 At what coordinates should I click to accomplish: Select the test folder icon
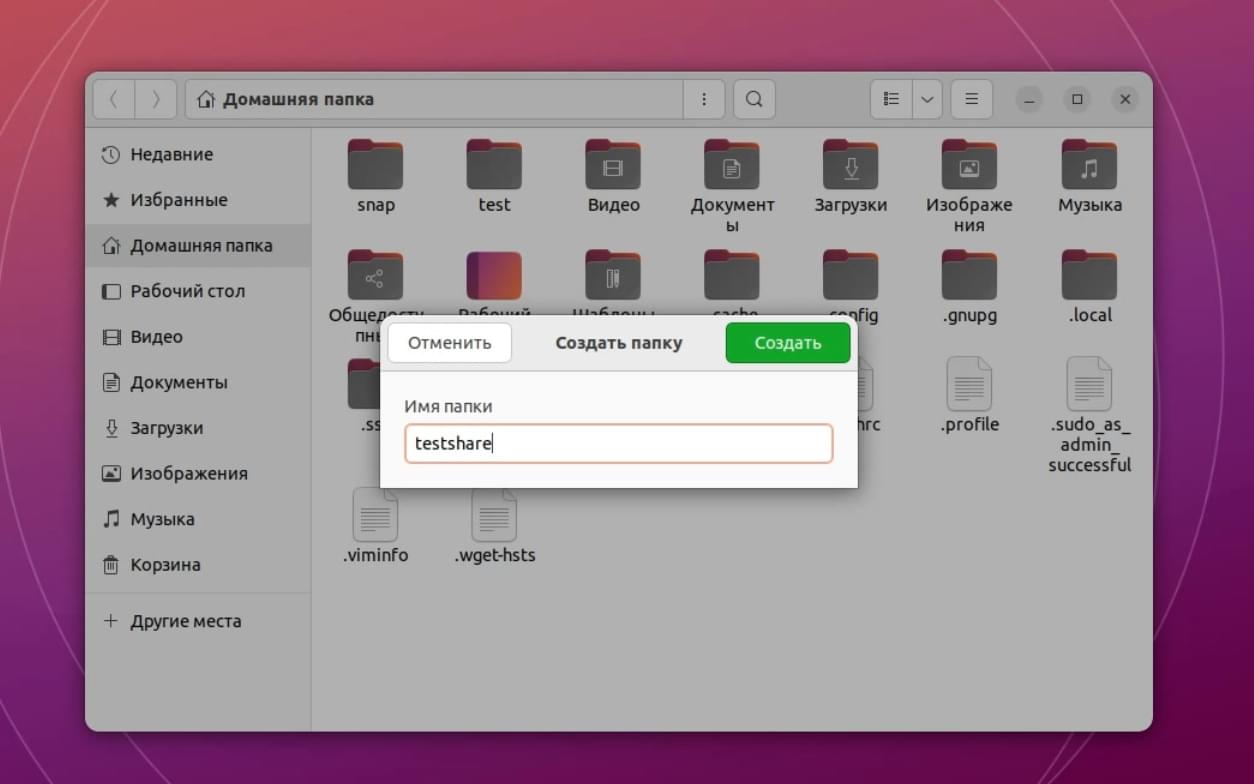tap(494, 165)
